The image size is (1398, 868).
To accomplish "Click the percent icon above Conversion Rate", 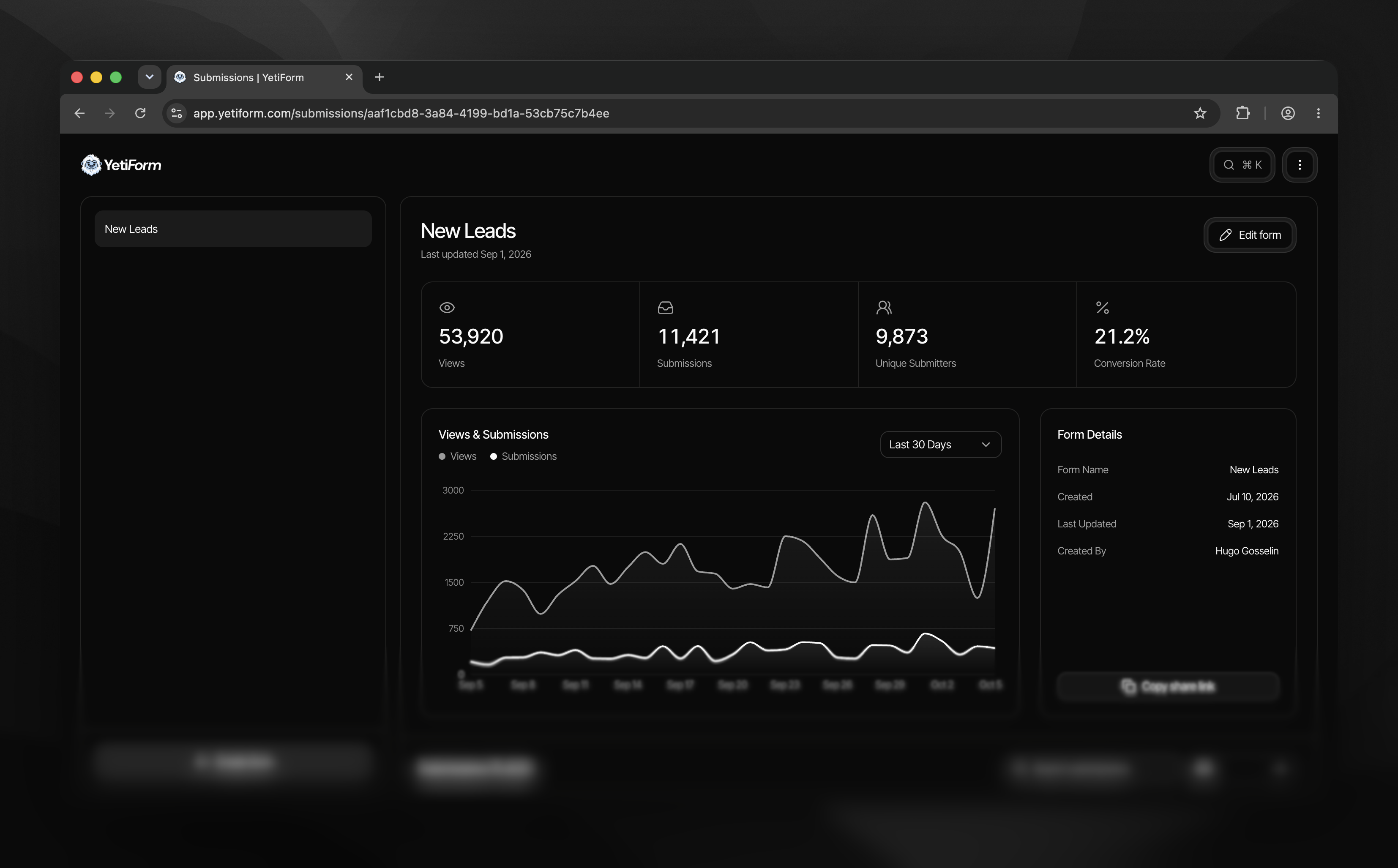I will coord(1102,308).
